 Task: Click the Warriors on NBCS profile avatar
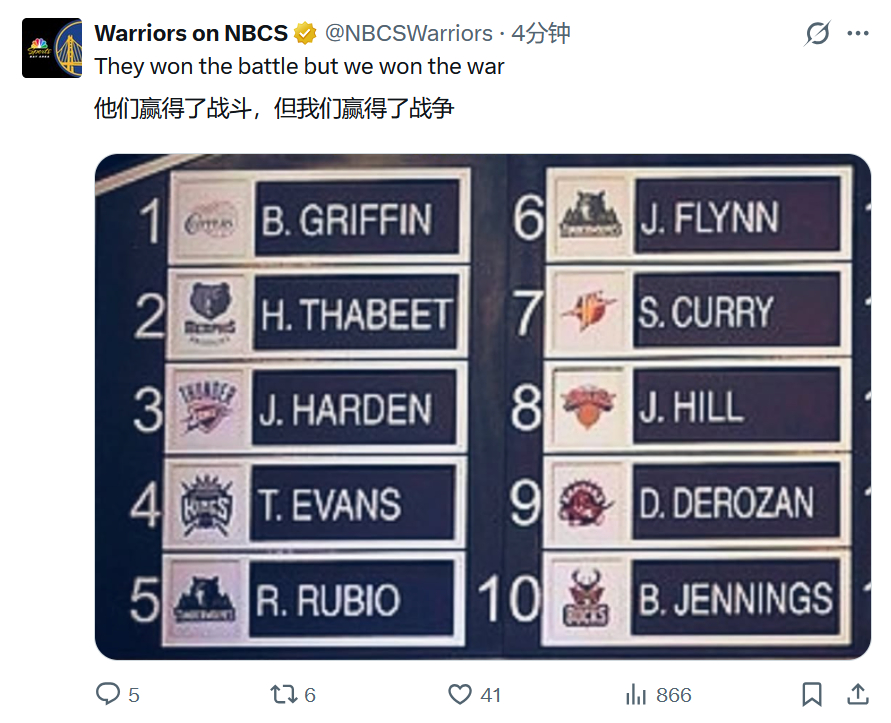click(x=52, y=48)
